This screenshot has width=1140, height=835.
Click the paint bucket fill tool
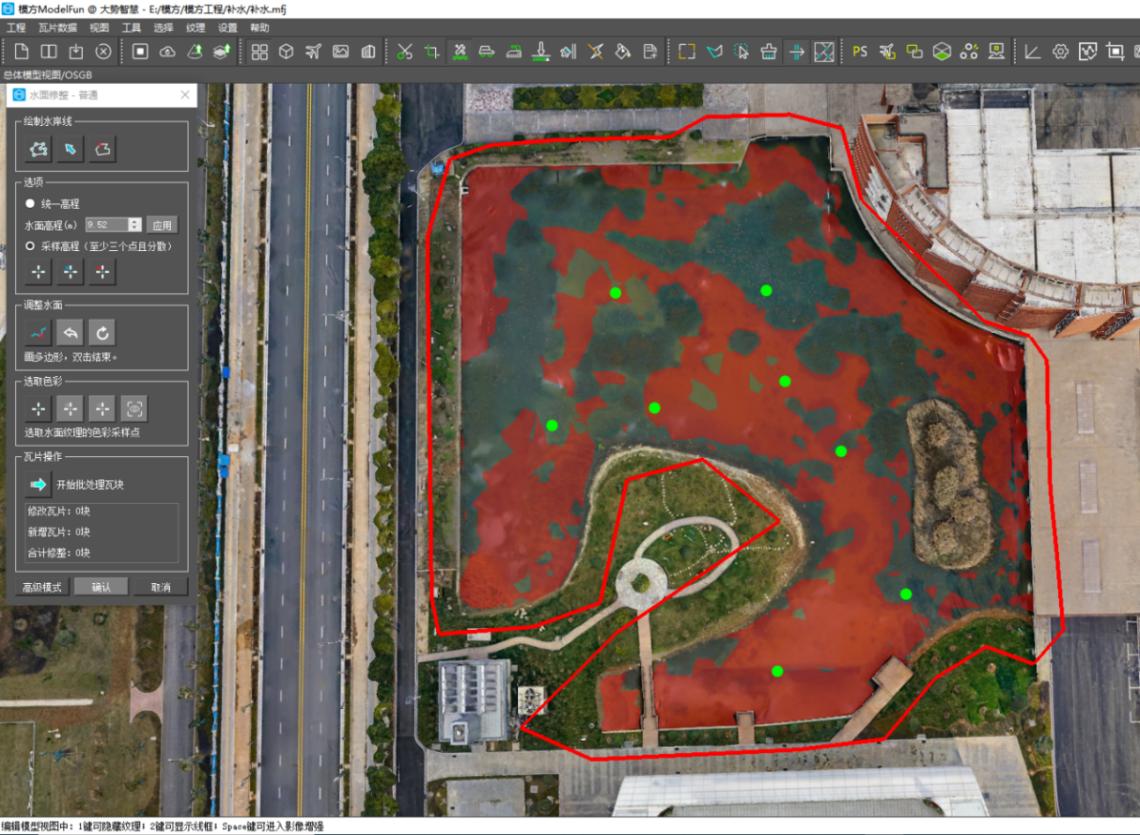(623, 52)
